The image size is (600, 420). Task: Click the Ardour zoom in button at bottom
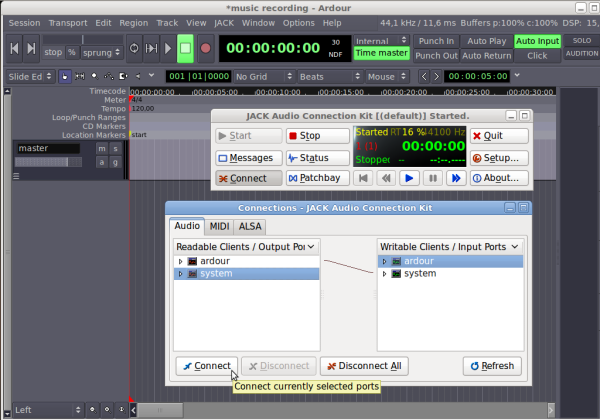tap(93, 410)
